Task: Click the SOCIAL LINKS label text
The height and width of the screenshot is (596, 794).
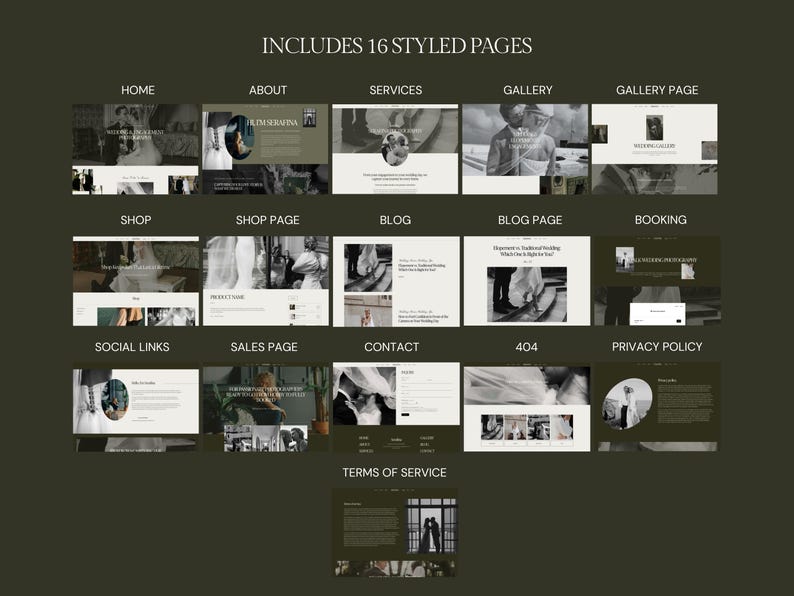Action: (132, 347)
